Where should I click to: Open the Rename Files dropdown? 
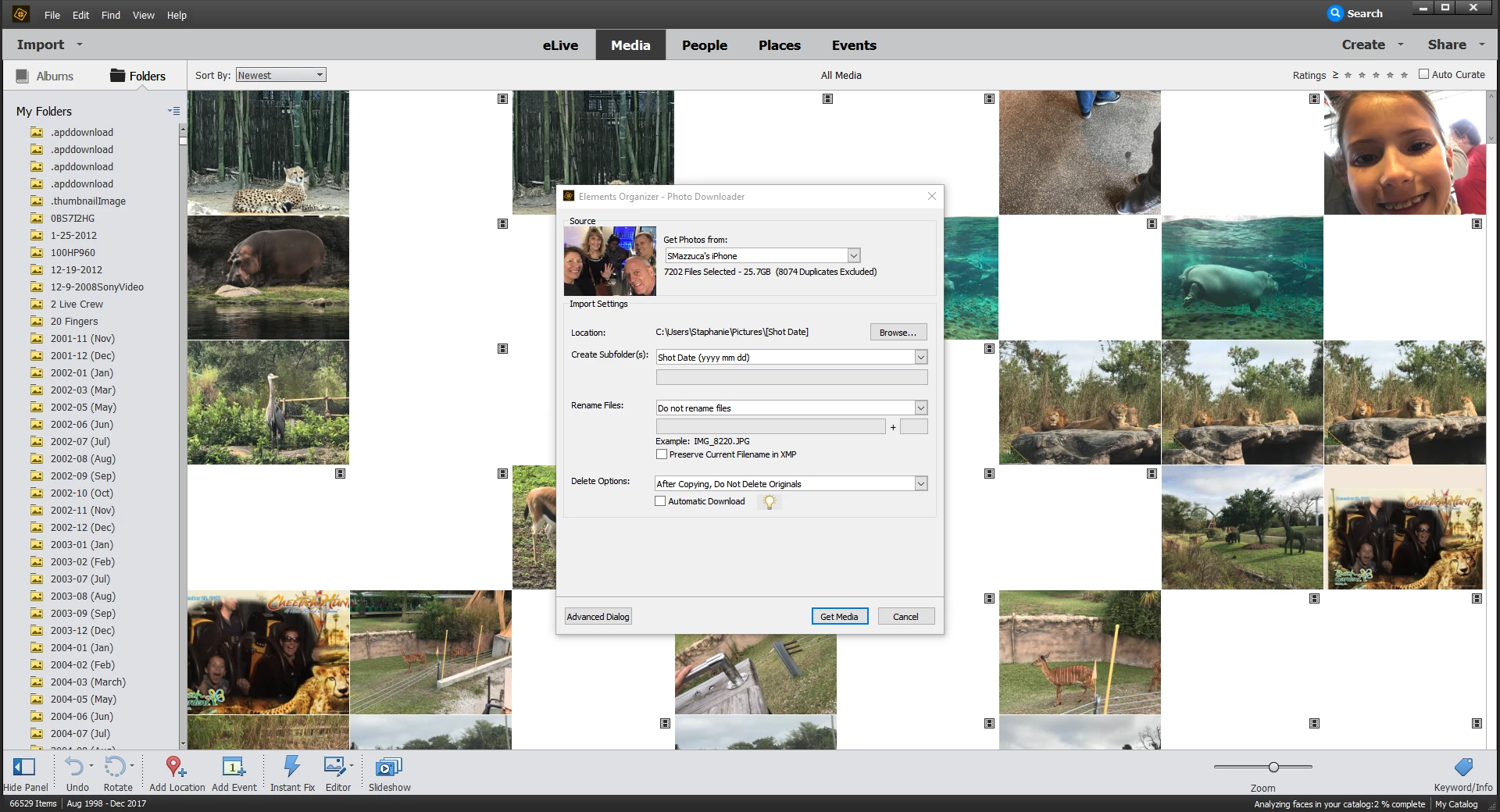[x=792, y=408]
